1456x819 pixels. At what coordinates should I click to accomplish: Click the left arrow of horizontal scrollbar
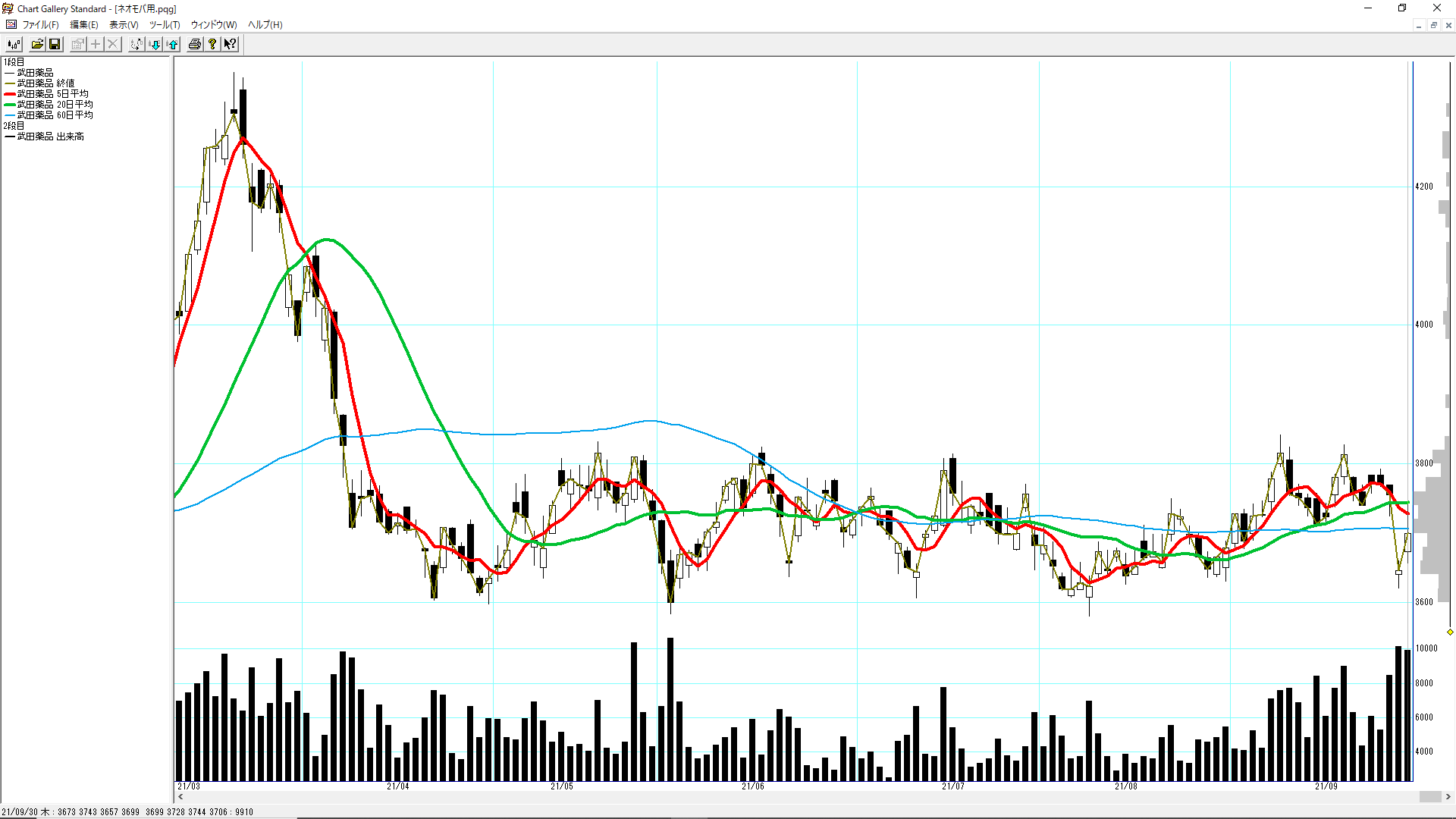pos(180,796)
